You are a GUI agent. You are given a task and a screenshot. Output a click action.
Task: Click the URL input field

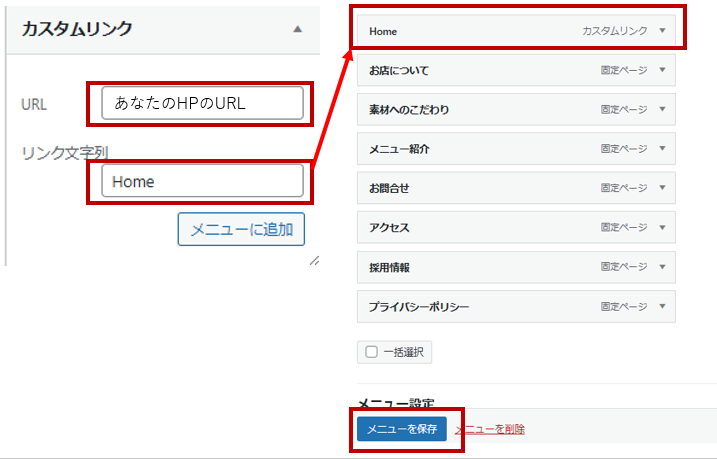[x=202, y=103]
